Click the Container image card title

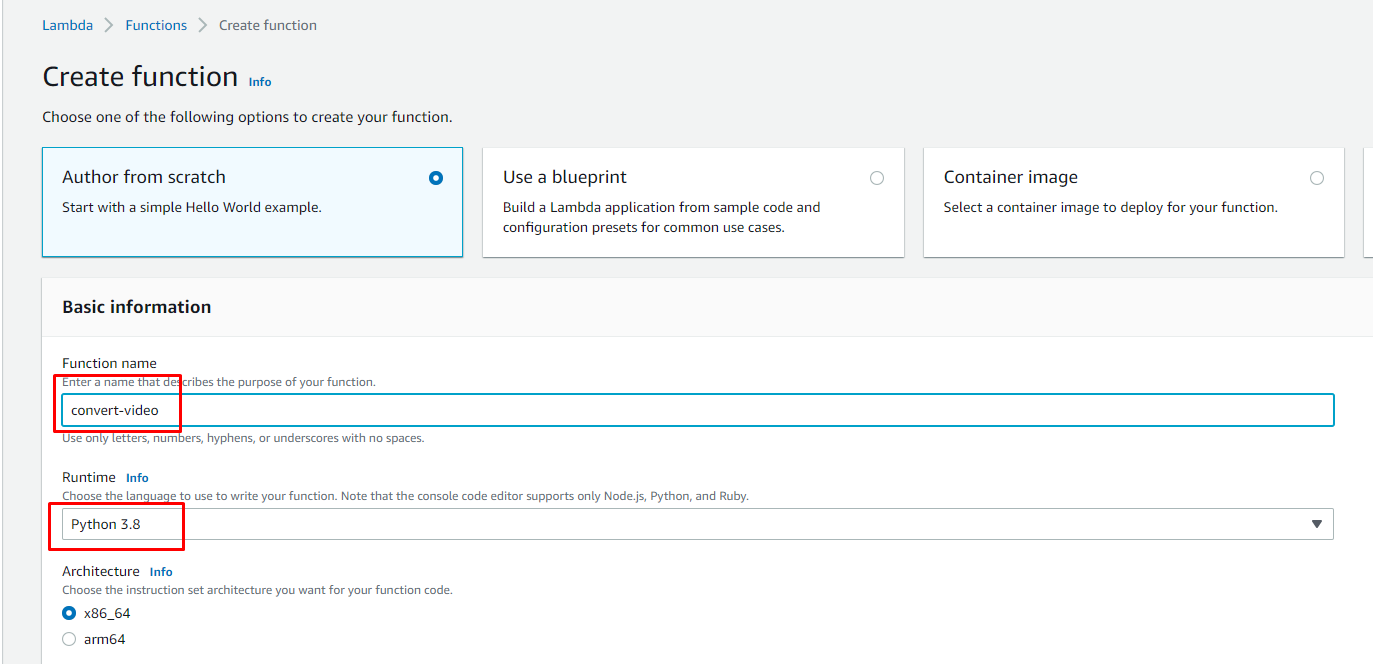(x=1011, y=177)
